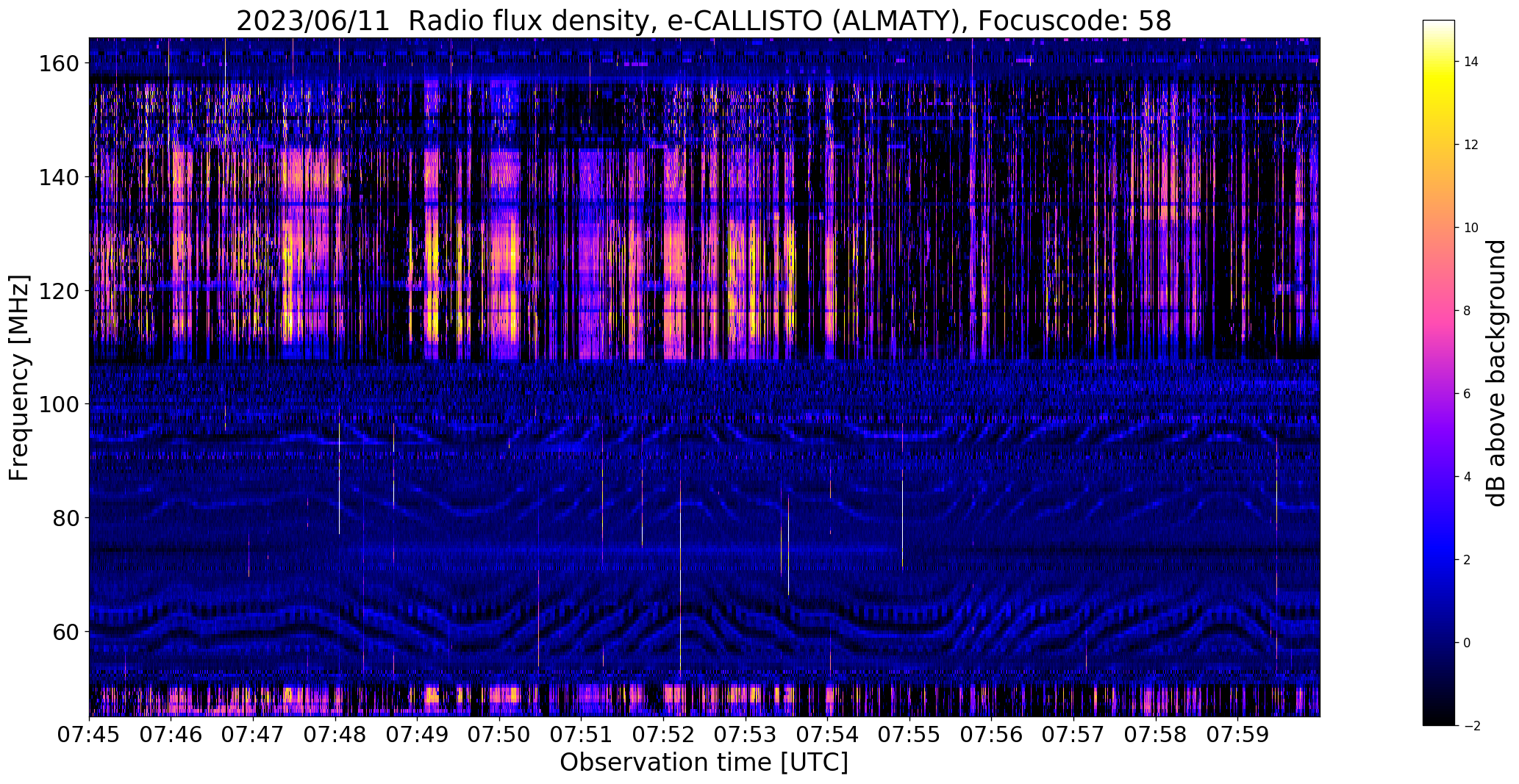Click the 07:59 time tick label
This screenshot has height=784, width=1519.
tap(1238, 735)
